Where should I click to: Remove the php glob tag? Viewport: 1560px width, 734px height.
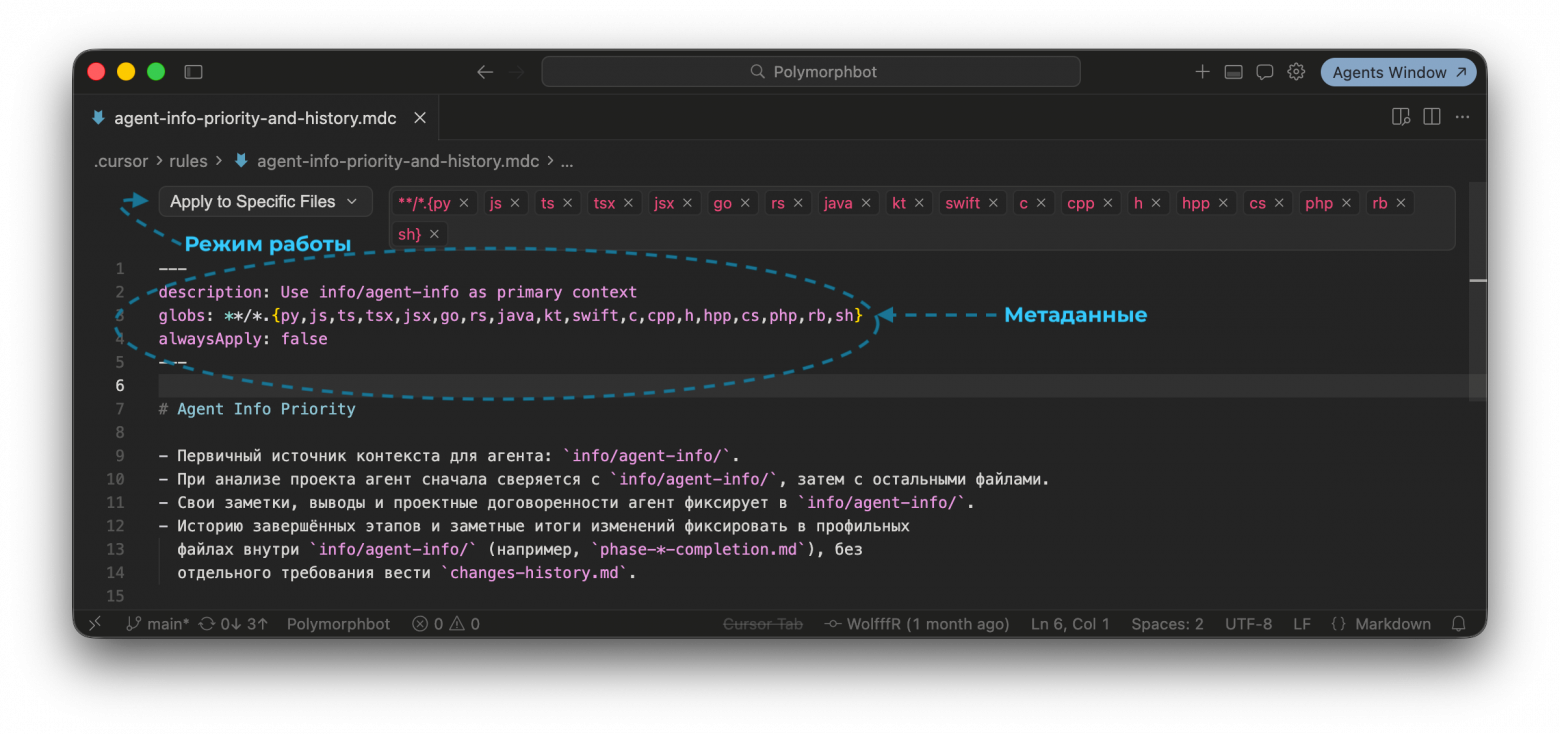tap(1346, 203)
